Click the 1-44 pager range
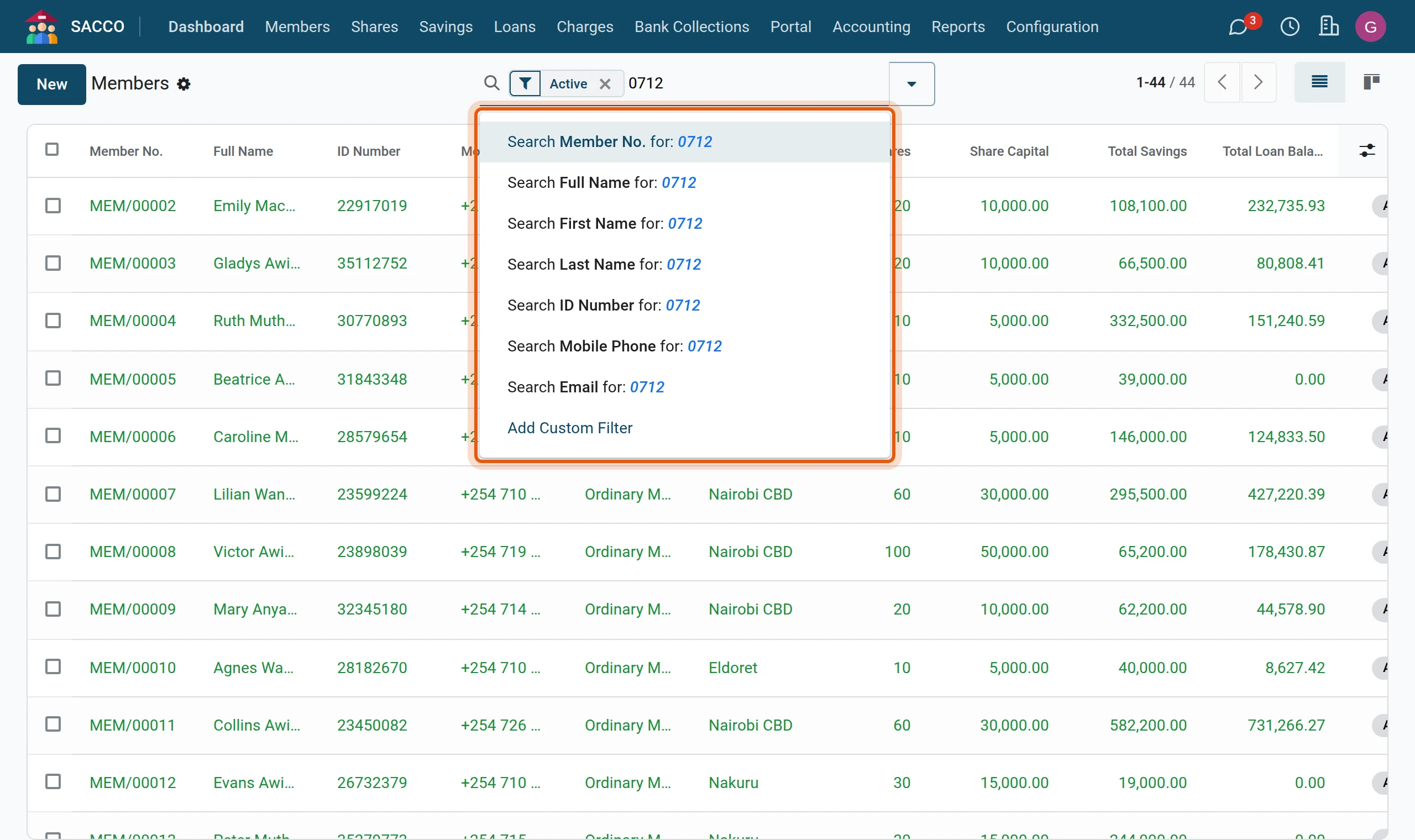Viewport: 1415px width, 840px height. pyautogui.click(x=1150, y=83)
